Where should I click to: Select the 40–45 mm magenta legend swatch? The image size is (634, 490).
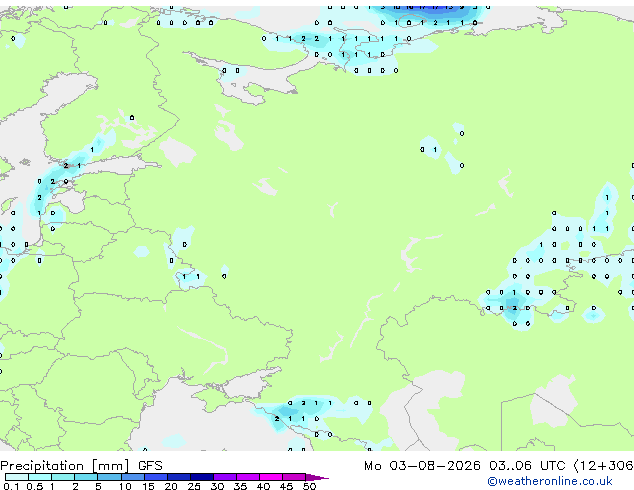[x=271, y=477]
